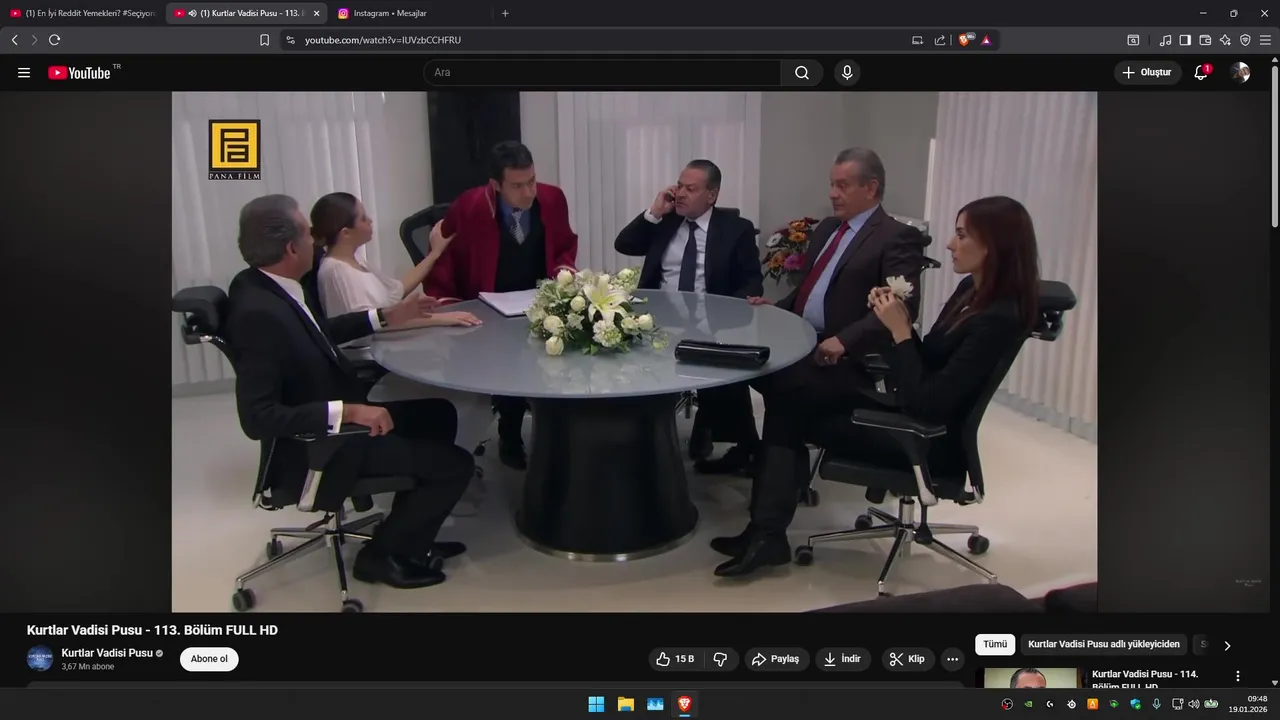Open Brave VPN shield icon
Screen dimensions: 1280x720
pyautogui.click(x=1245, y=40)
